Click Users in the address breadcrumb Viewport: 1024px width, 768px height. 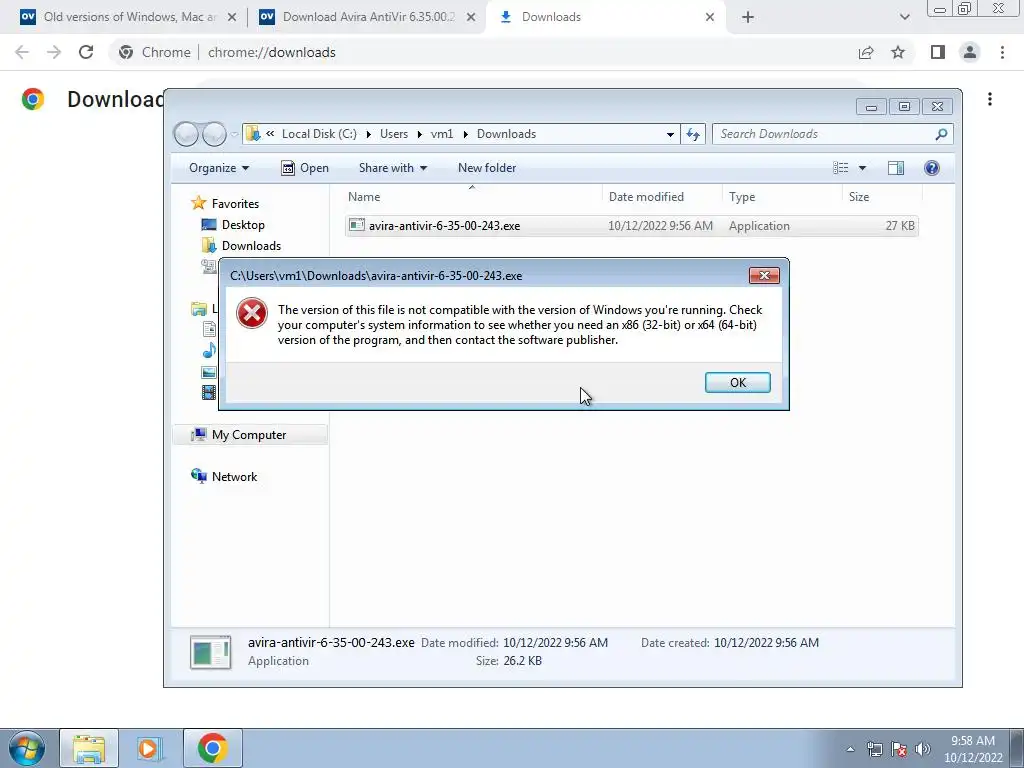[x=394, y=134]
